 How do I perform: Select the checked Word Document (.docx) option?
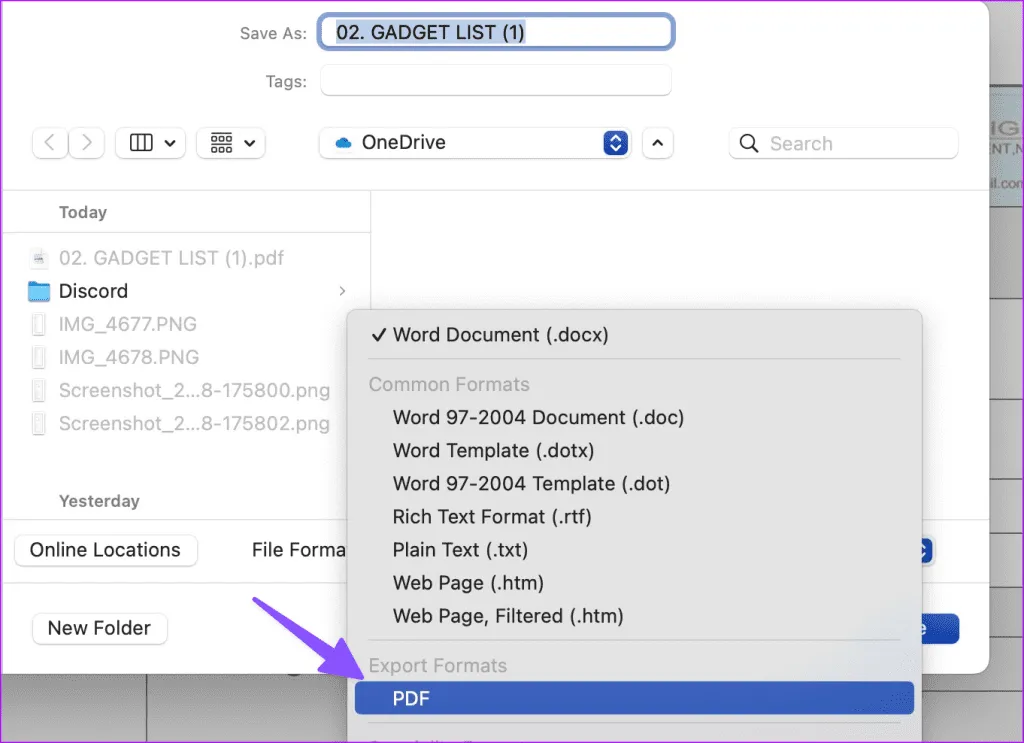500,335
